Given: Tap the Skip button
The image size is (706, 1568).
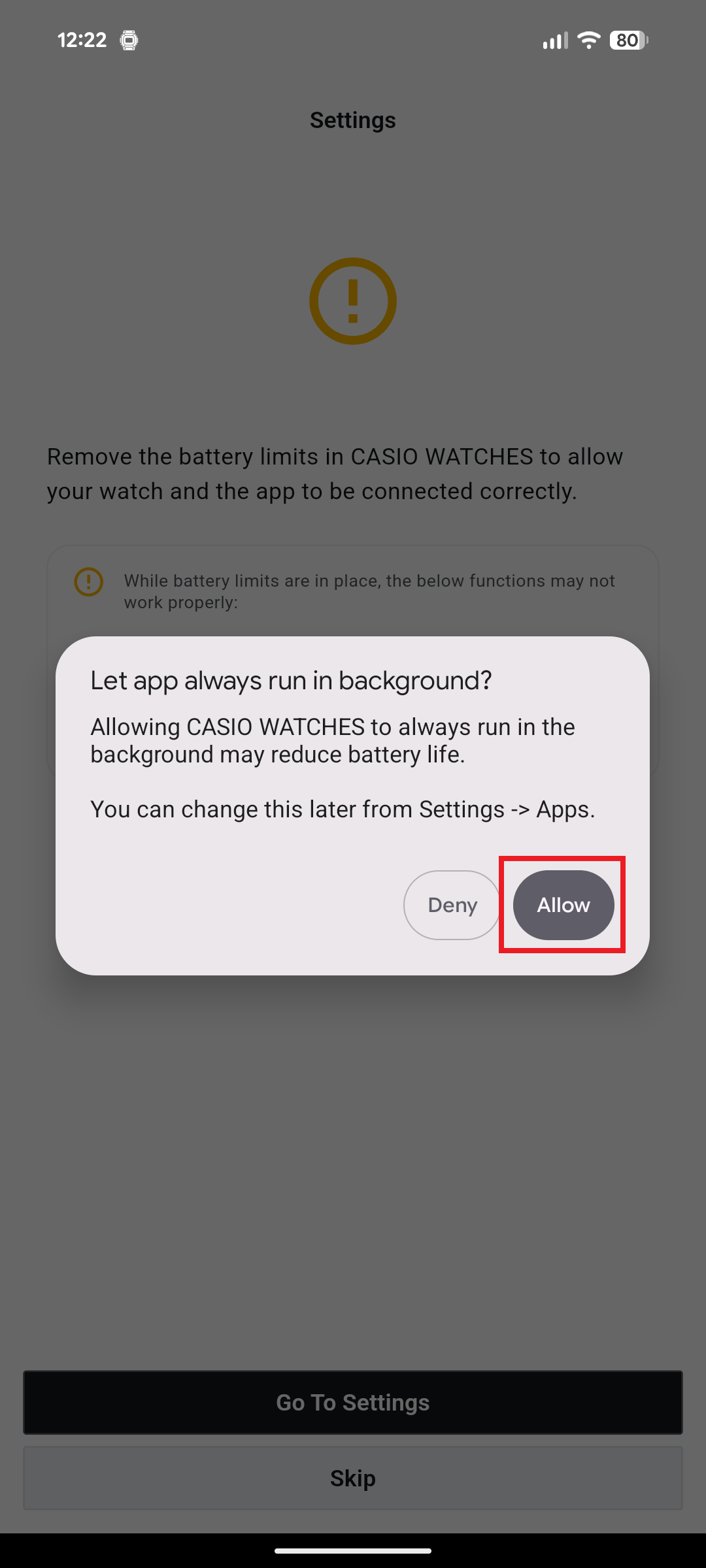Looking at the screenshot, I should [353, 1478].
